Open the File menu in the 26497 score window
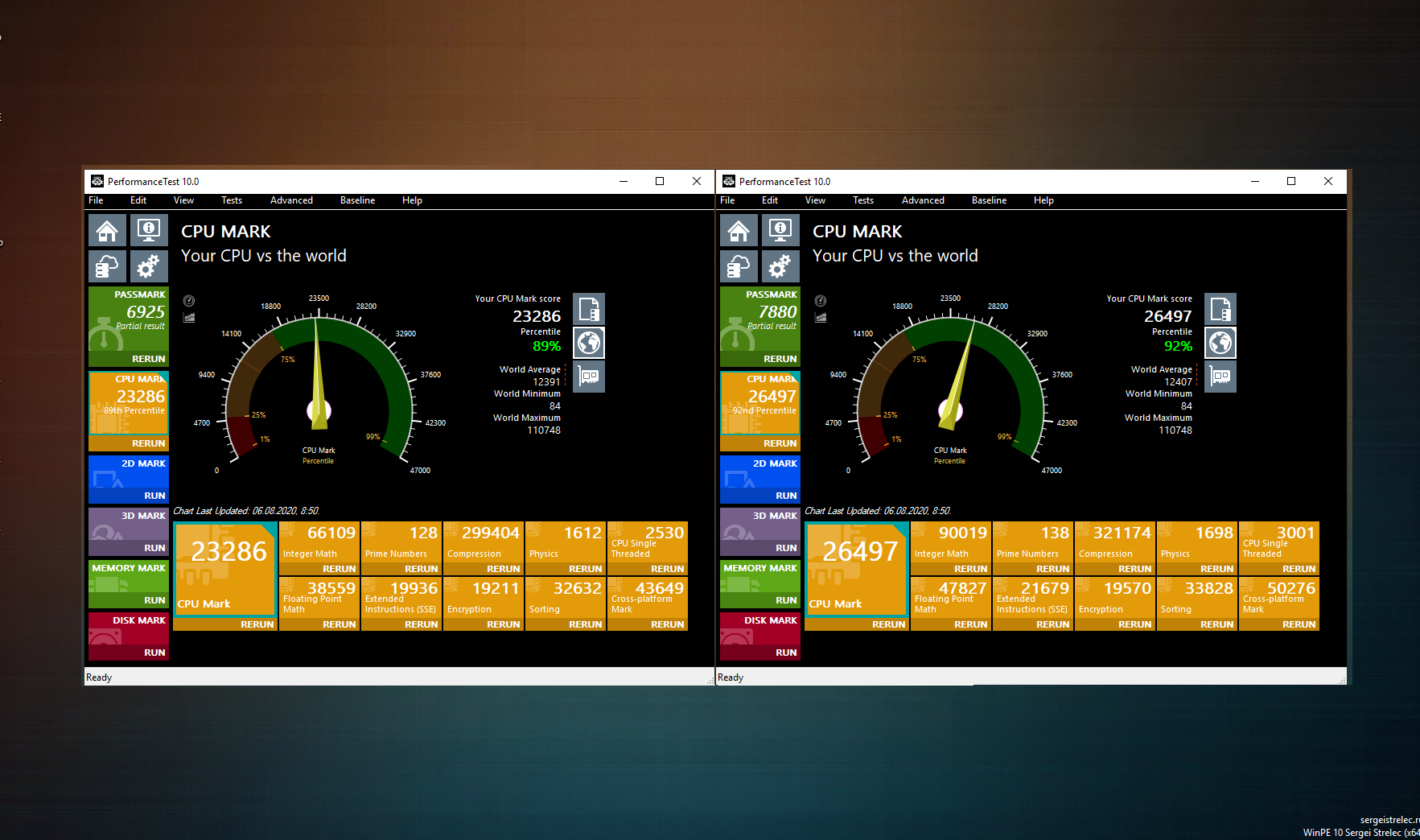 [727, 200]
